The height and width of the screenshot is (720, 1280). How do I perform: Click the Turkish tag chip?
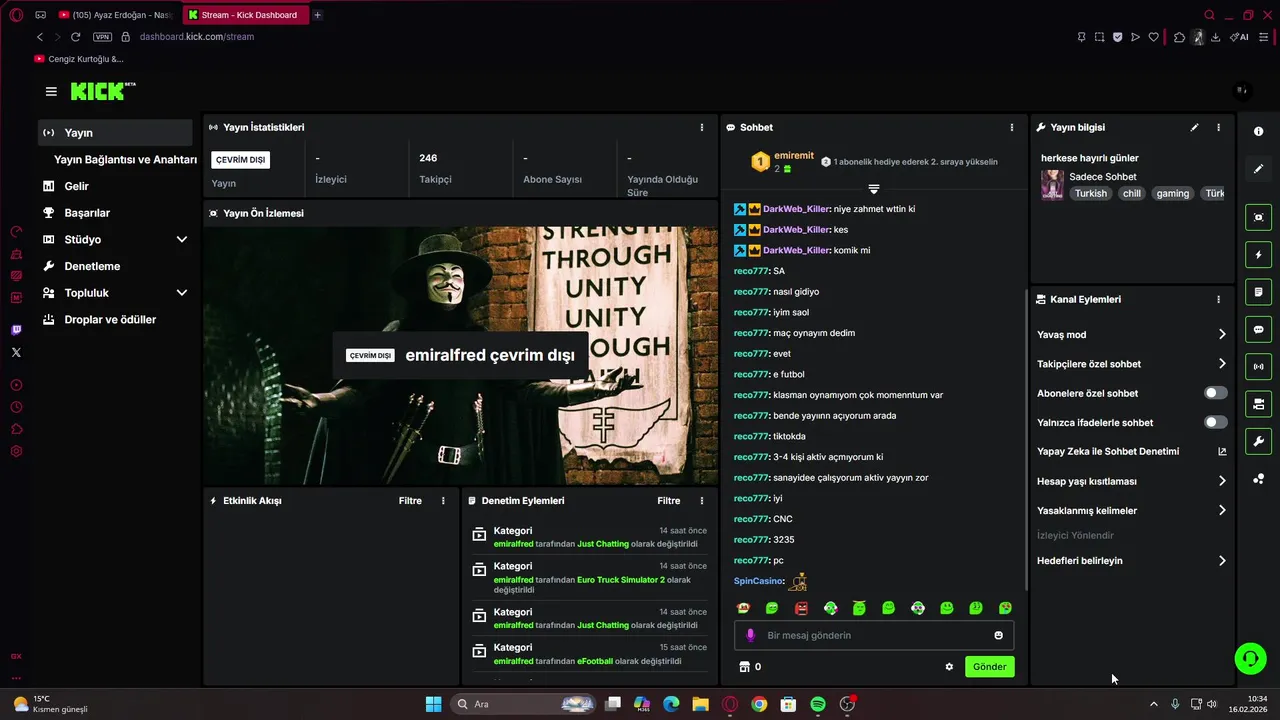pyautogui.click(x=1091, y=193)
